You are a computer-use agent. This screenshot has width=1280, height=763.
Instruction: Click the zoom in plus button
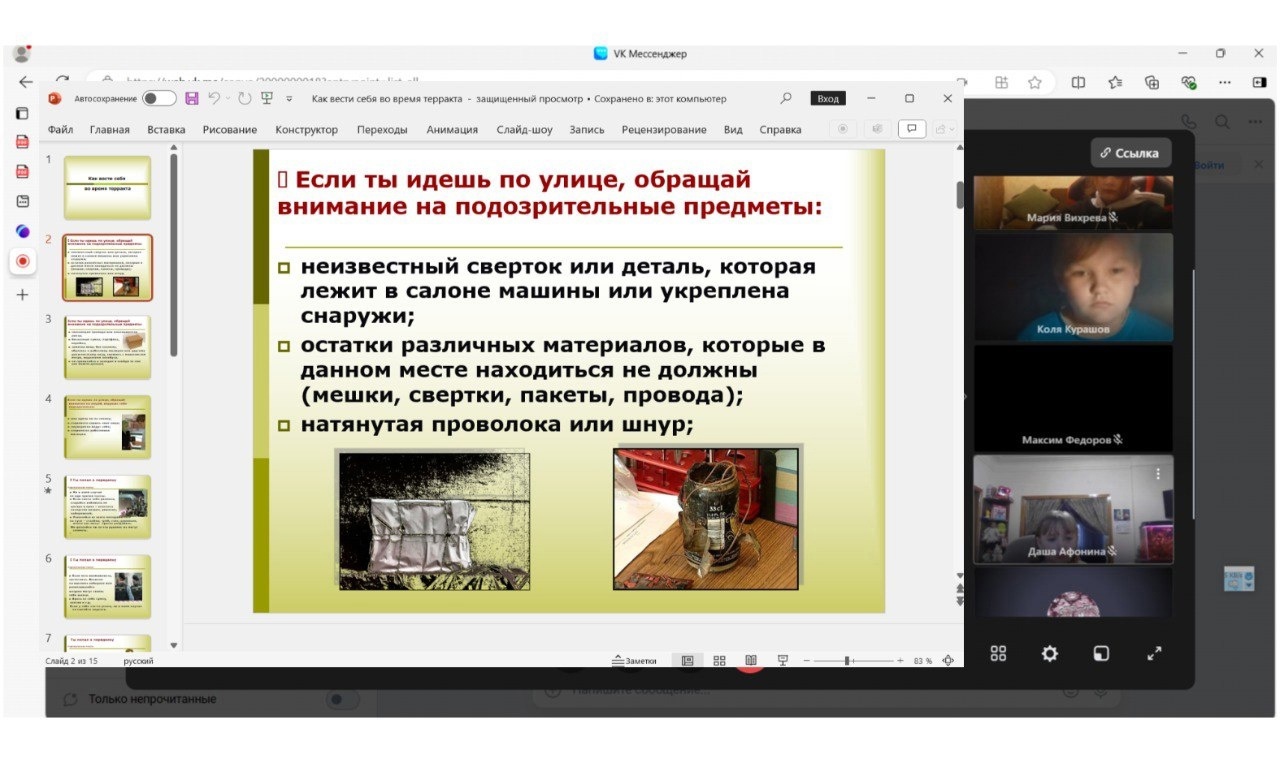(900, 661)
